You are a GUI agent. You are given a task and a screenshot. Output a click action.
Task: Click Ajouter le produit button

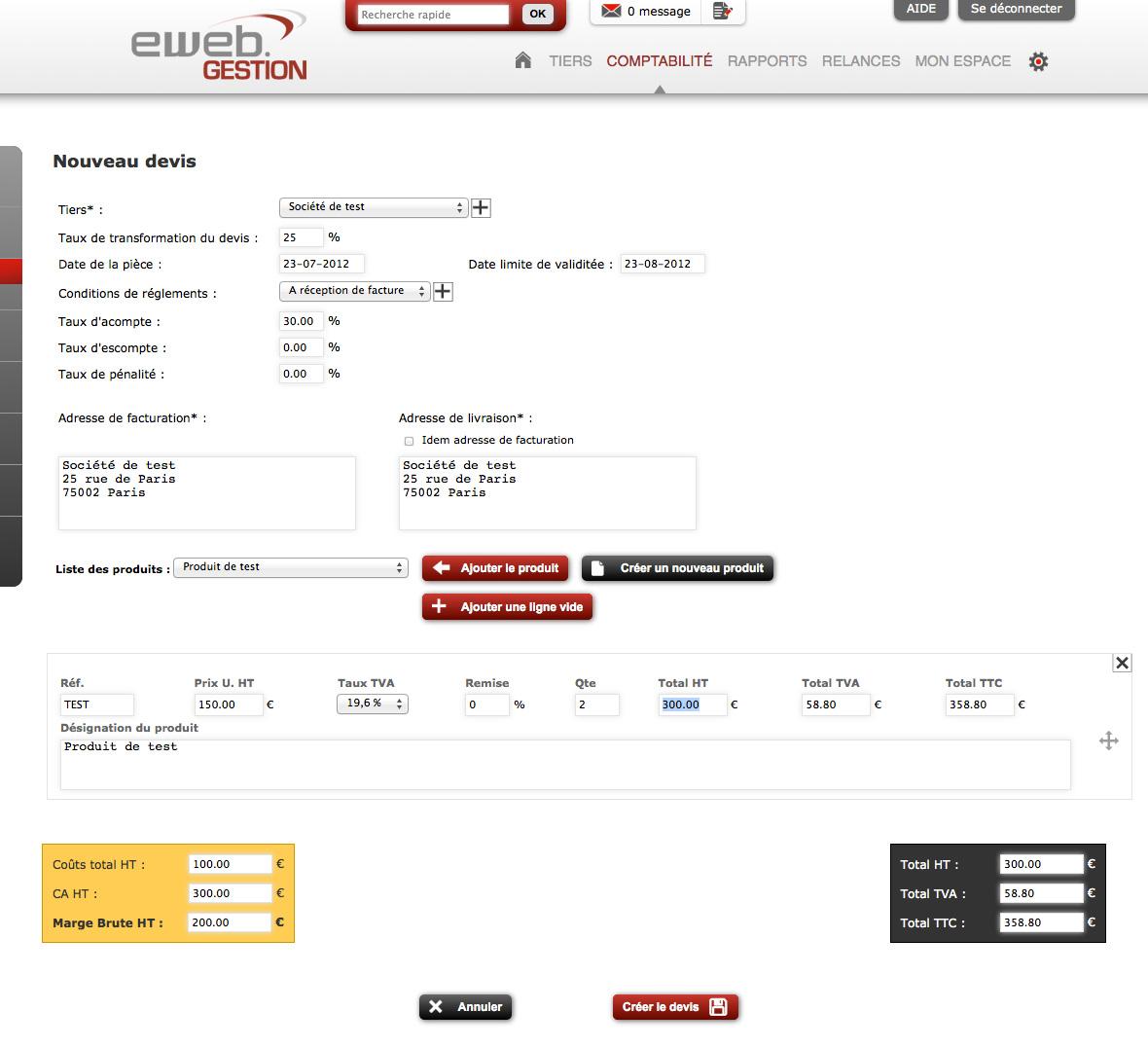(x=495, y=568)
